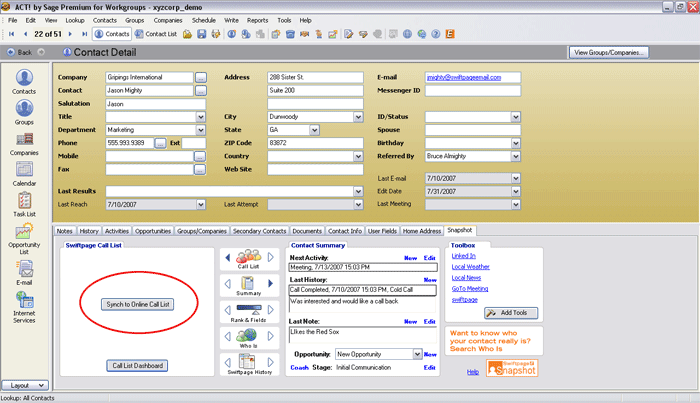Switch to the Notes tab

(x=65, y=231)
